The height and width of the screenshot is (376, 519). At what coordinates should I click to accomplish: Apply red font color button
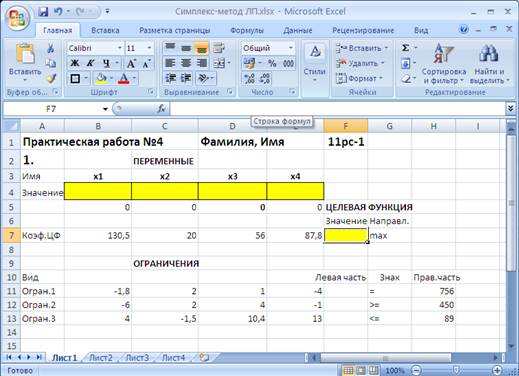coord(124,78)
